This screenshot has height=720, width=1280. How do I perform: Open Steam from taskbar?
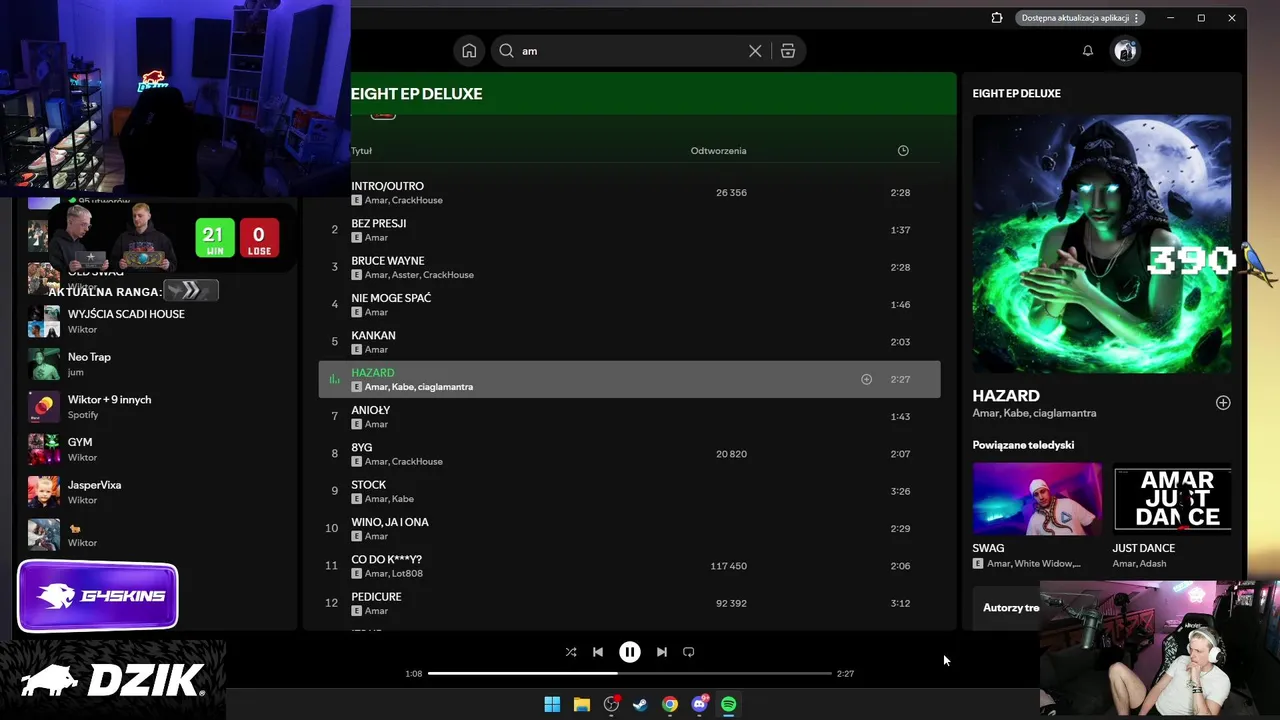click(640, 705)
